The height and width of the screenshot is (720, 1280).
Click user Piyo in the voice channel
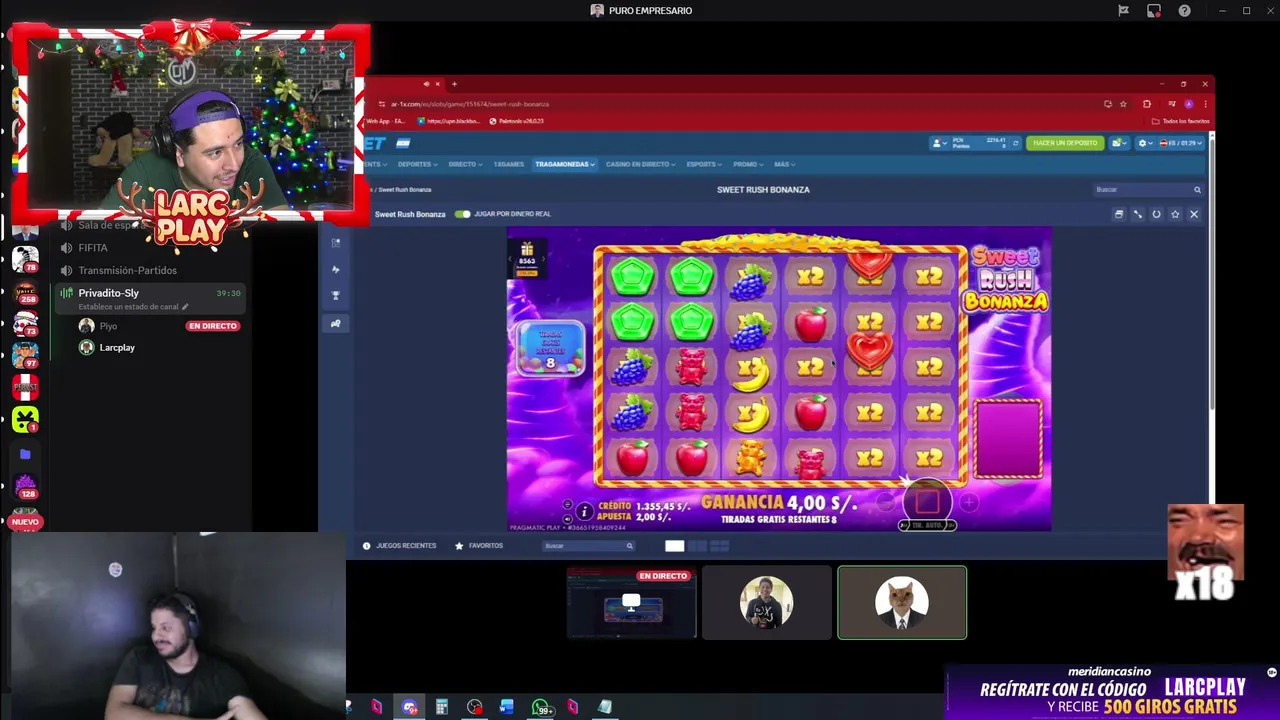coord(108,326)
